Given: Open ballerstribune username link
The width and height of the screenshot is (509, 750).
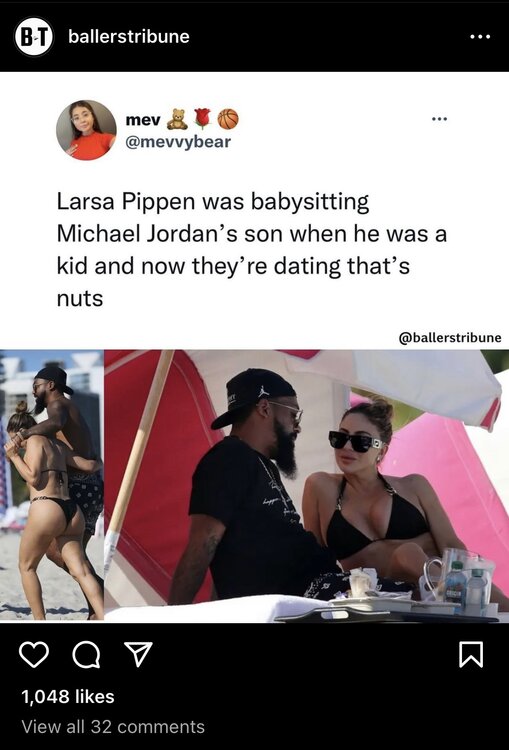Looking at the screenshot, I should click(x=129, y=37).
